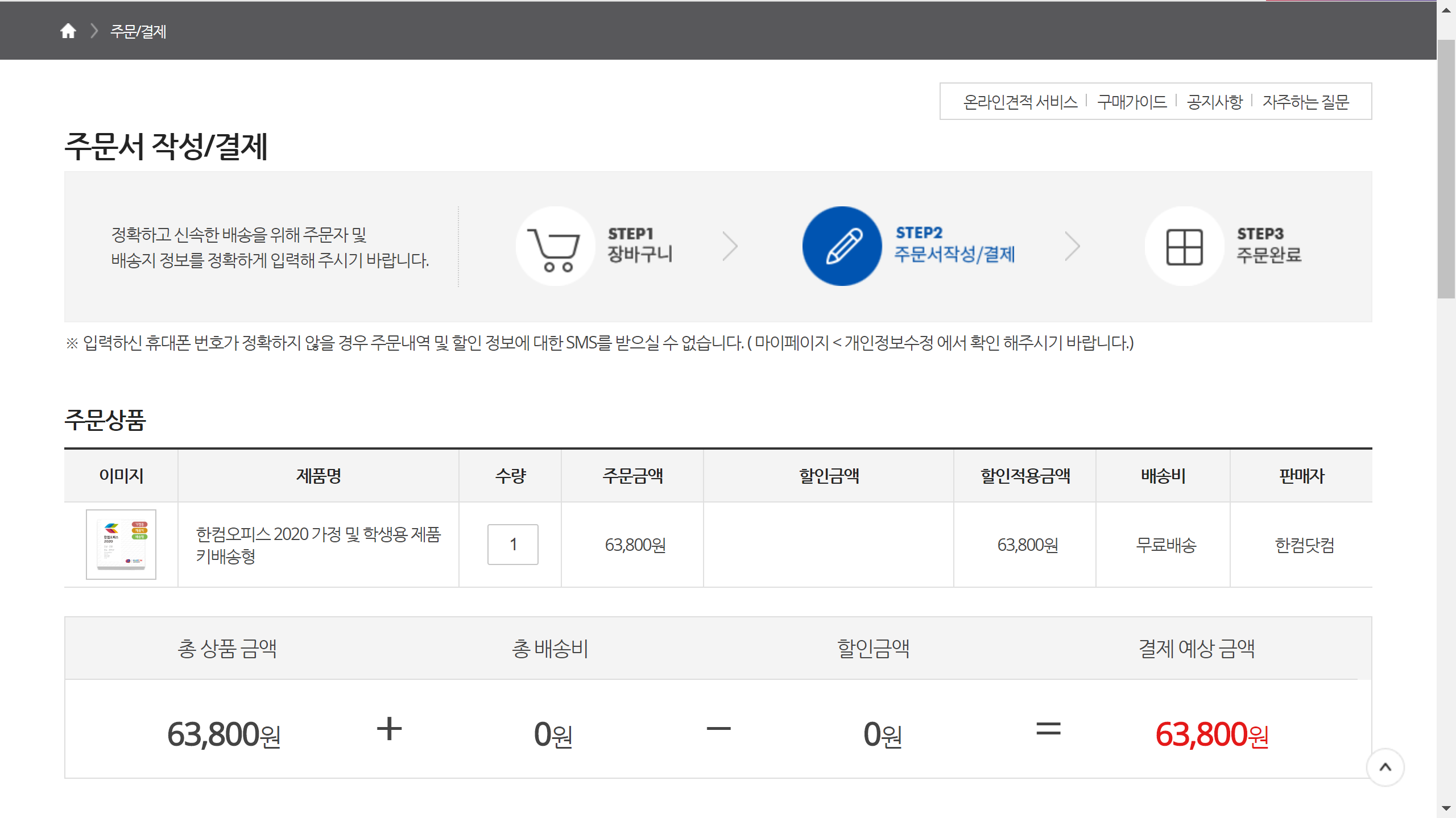Screen dimensions: 1456x818
Task: Click the 주문/결제 breadcrumb text
Action: click(138, 31)
